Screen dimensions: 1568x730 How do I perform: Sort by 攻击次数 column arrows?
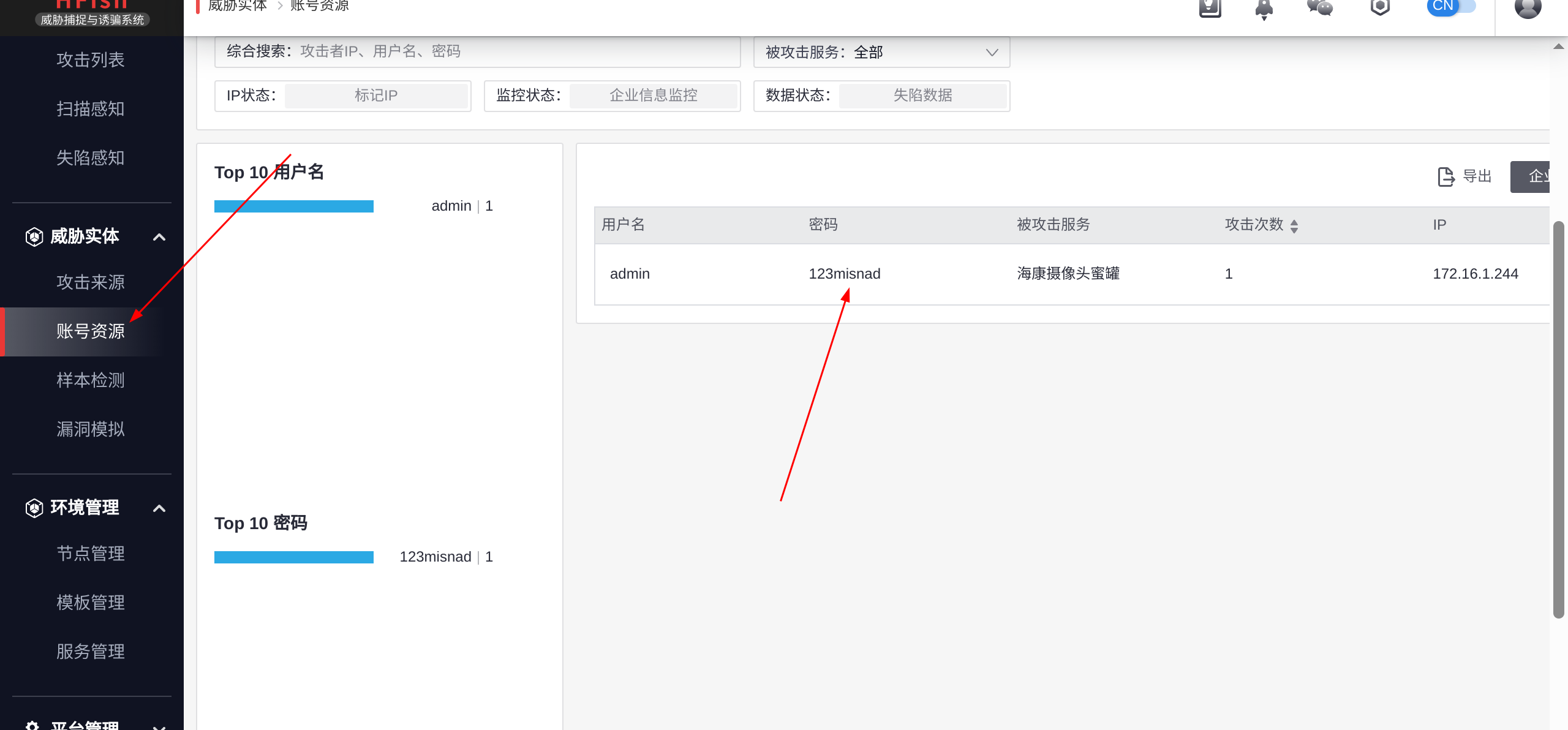[x=1294, y=226]
